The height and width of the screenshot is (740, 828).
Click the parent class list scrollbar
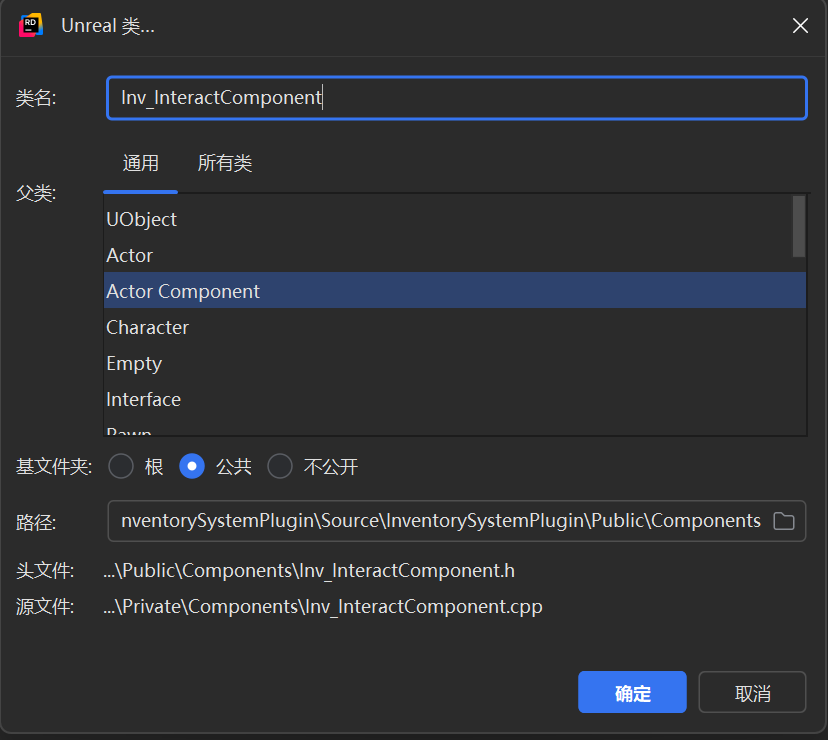click(798, 227)
